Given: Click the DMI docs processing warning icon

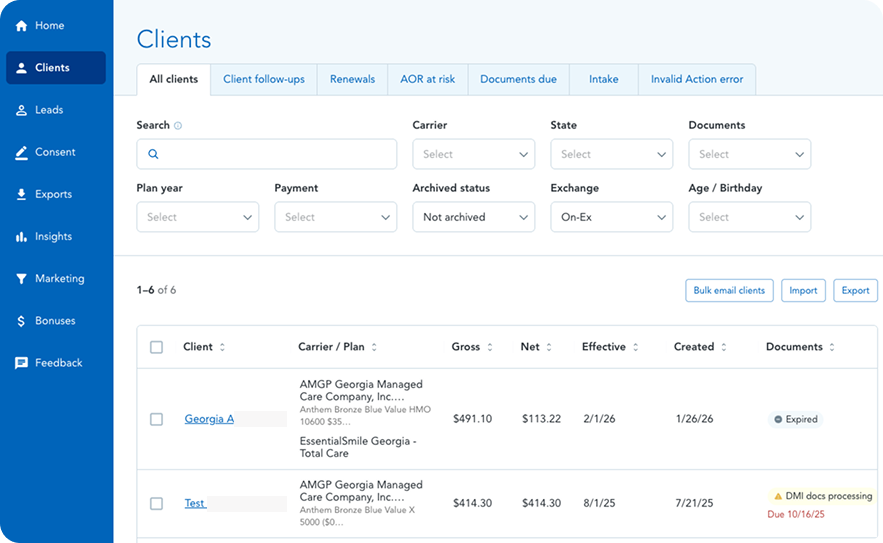Looking at the screenshot, I should click(x=778, y=496).
